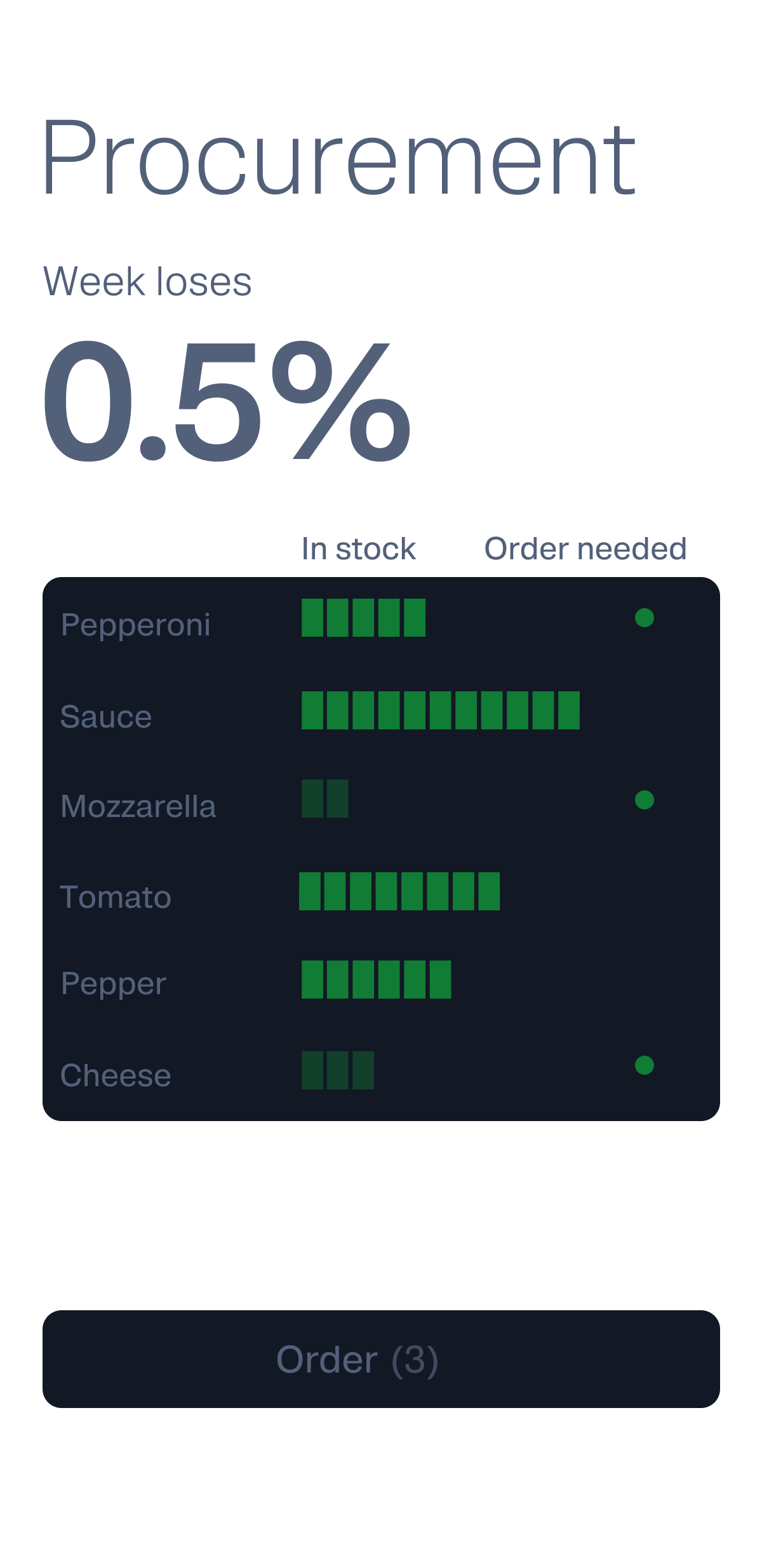Click the 0.5% week loses figure
Image resolution: width=762 pixels, height=1568 pixels.
(227, 400)
